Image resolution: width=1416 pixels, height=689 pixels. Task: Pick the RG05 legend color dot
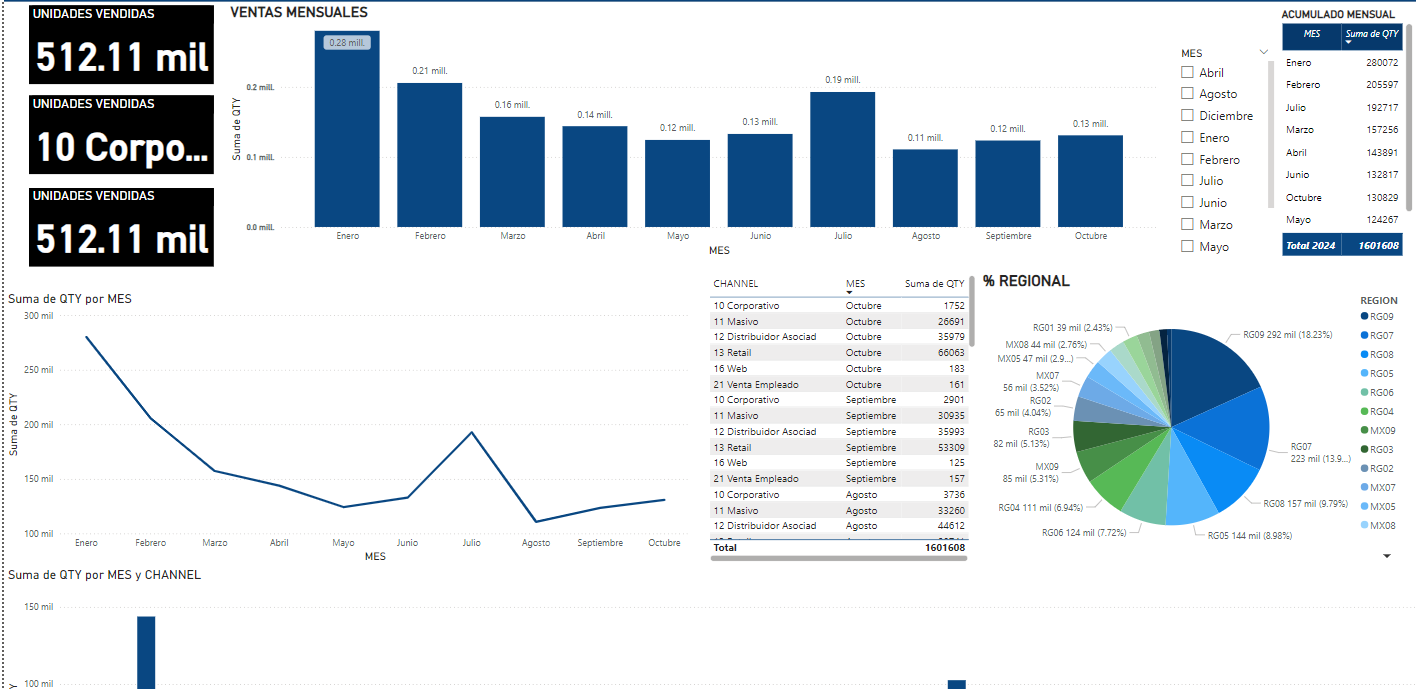1364,373
